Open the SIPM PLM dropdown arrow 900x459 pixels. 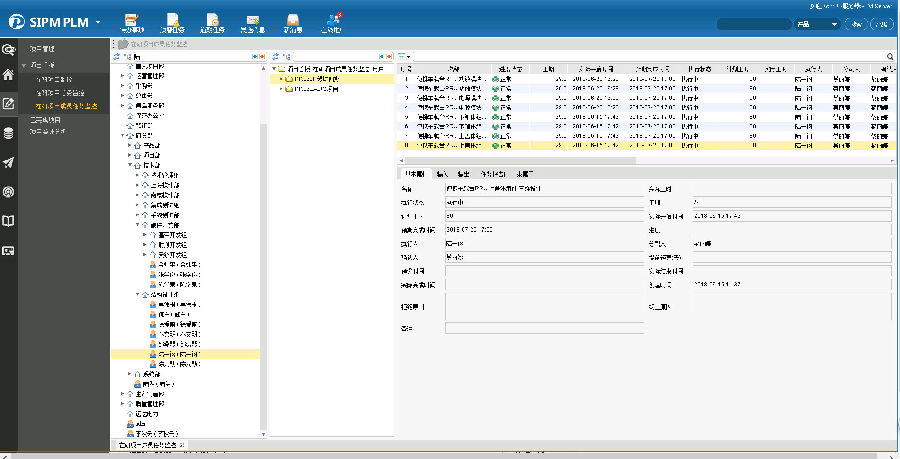click(98, 21)
